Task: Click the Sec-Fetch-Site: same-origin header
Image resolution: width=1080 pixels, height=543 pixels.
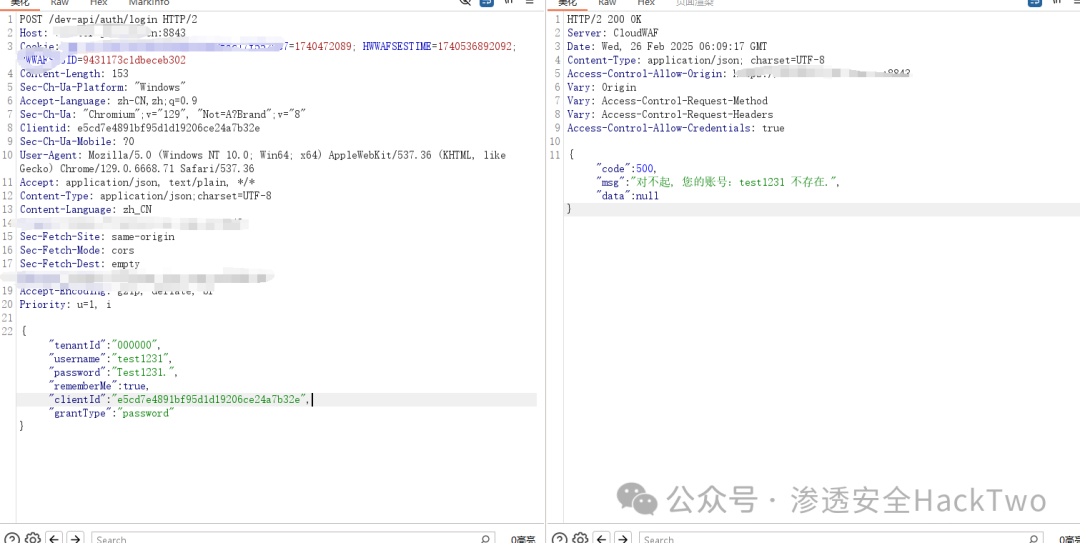Action: (96, 236)
